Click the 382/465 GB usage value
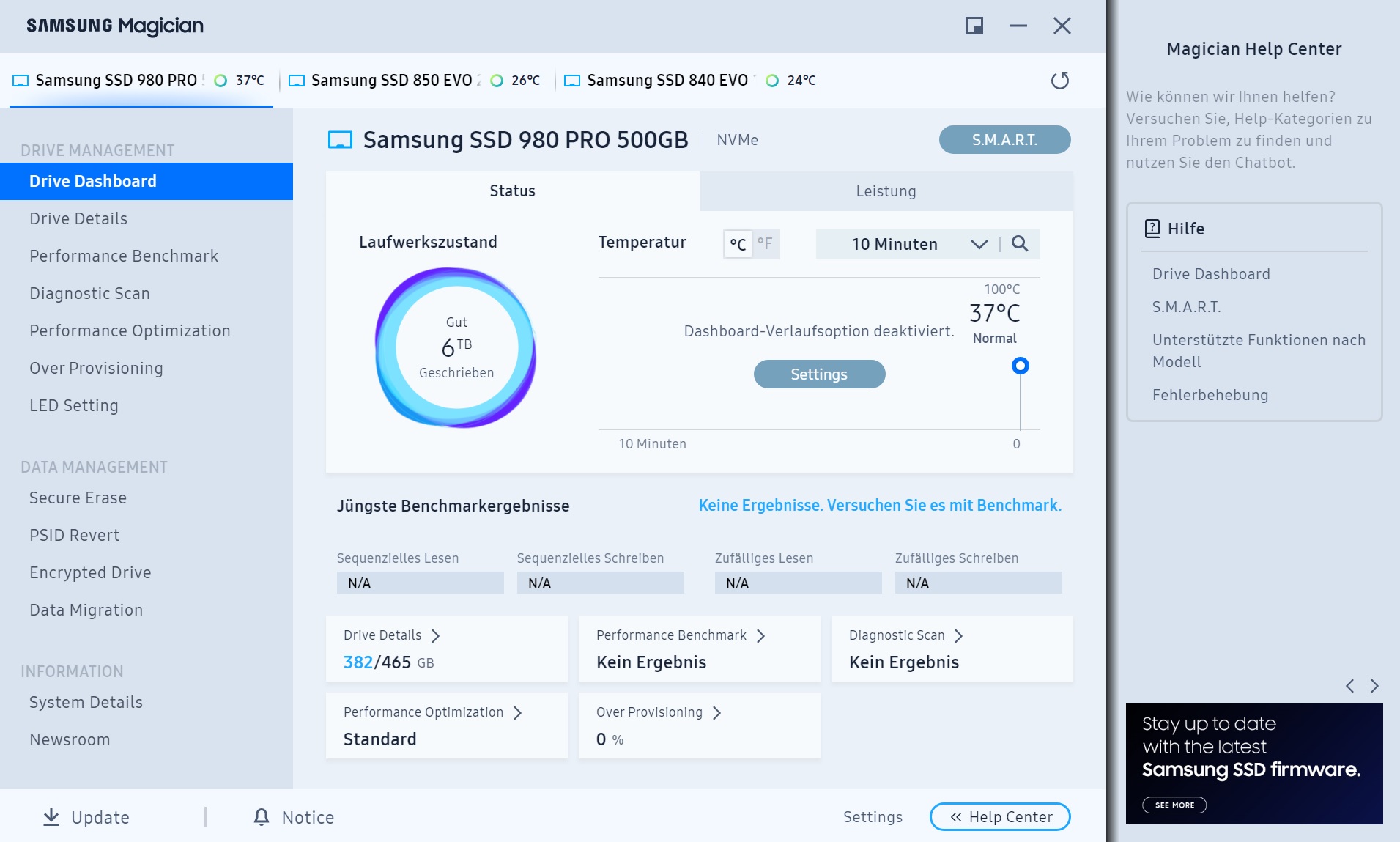Viewport: 1400px width, 842px height. pos(388,662)
